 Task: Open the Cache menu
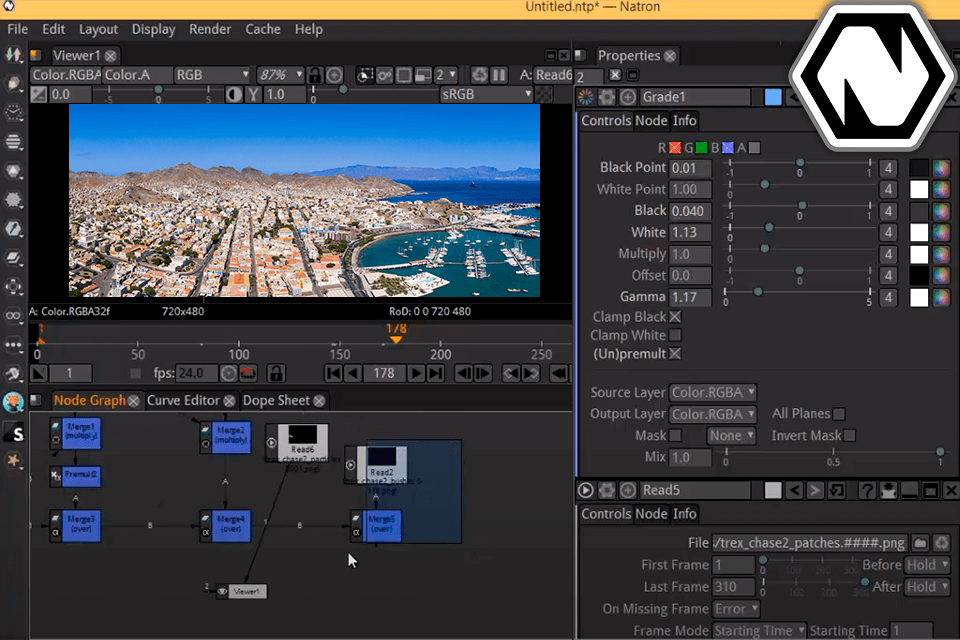coord(263,29)
